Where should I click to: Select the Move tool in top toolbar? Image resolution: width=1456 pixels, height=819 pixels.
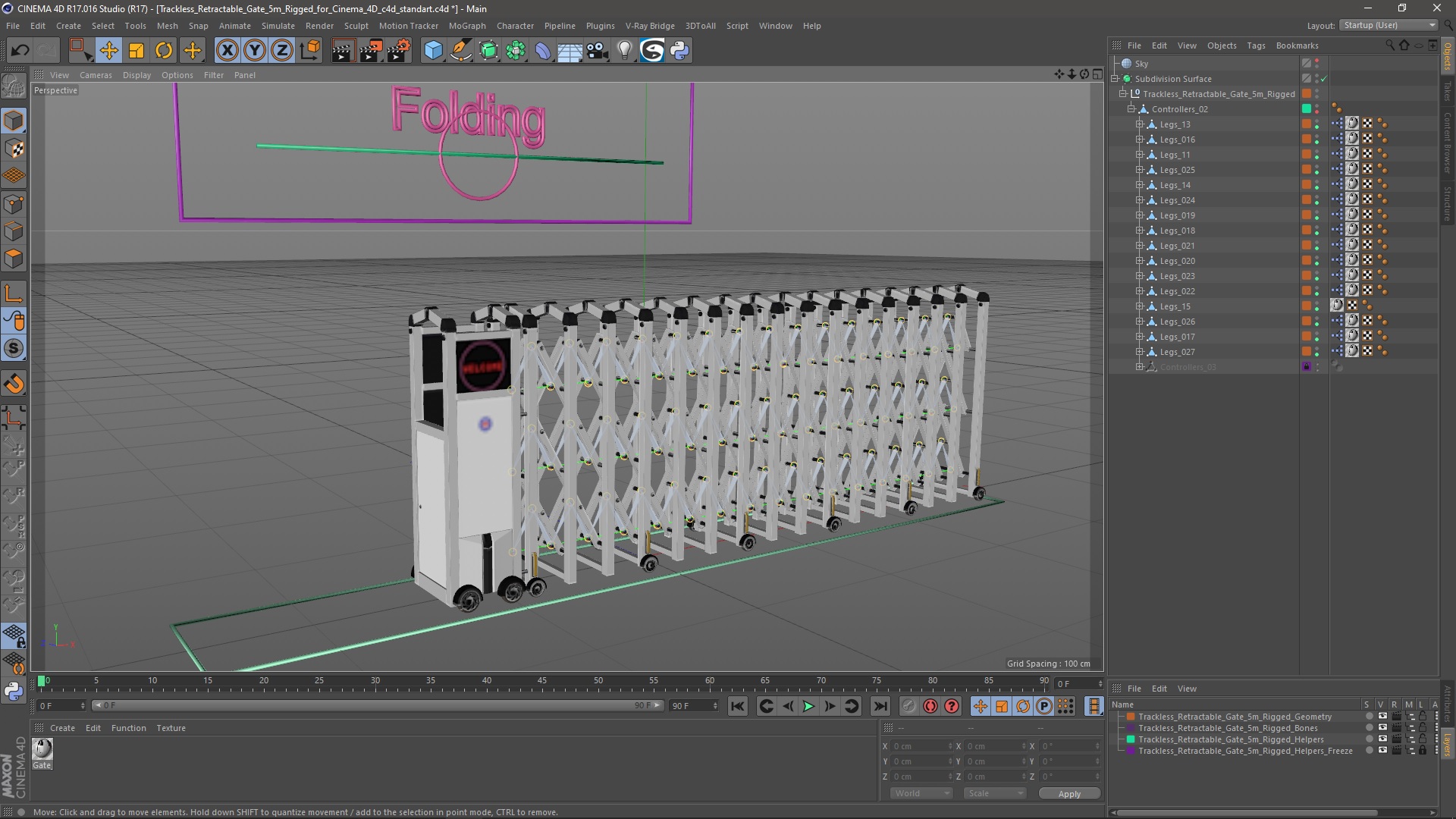pos(108,51)
